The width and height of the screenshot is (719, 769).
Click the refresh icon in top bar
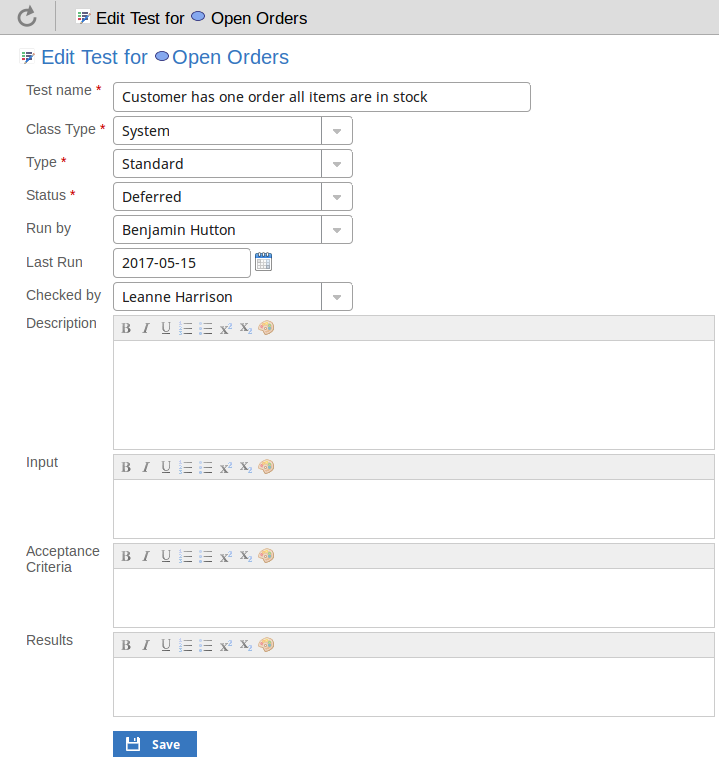coord(27,16)
